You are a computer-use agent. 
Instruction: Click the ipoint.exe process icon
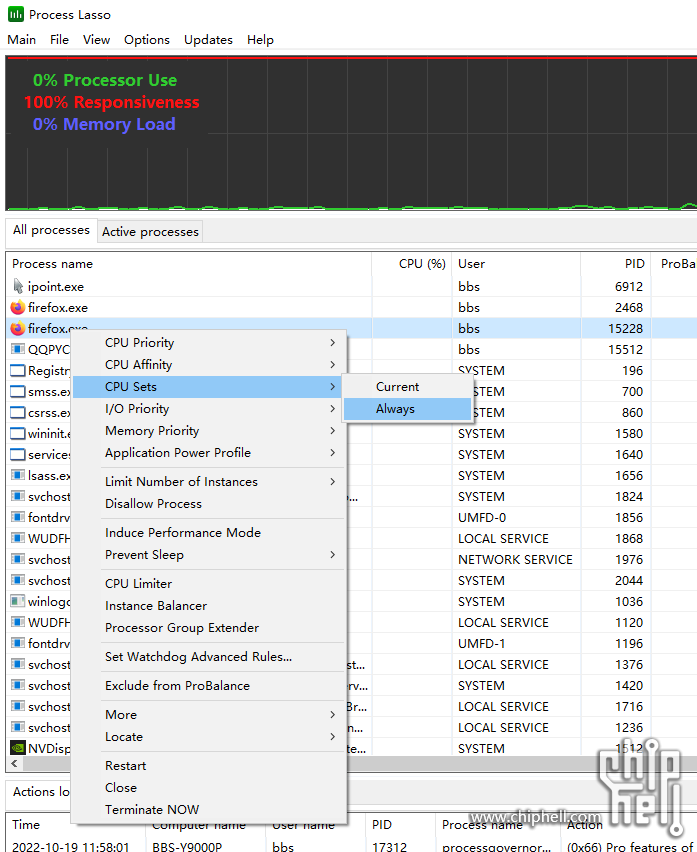pos(18,286)
